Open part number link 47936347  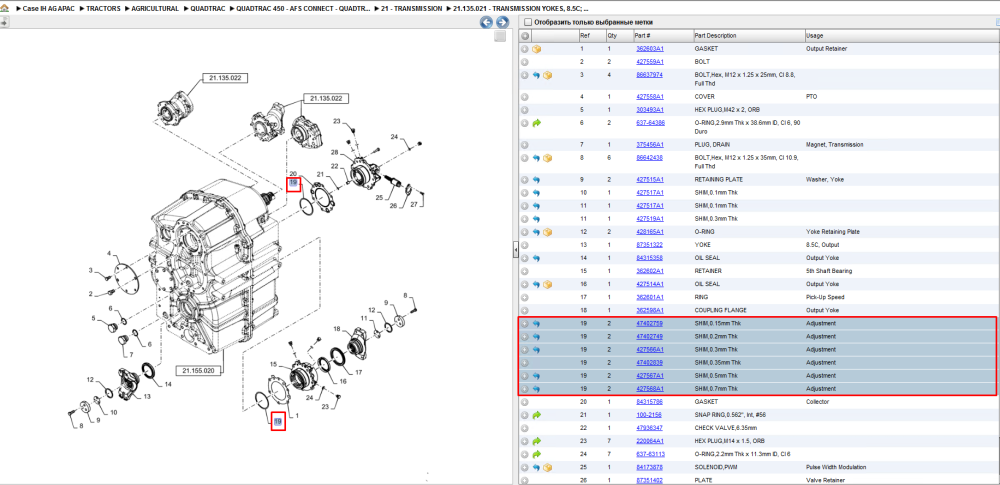tap(649, 428)
